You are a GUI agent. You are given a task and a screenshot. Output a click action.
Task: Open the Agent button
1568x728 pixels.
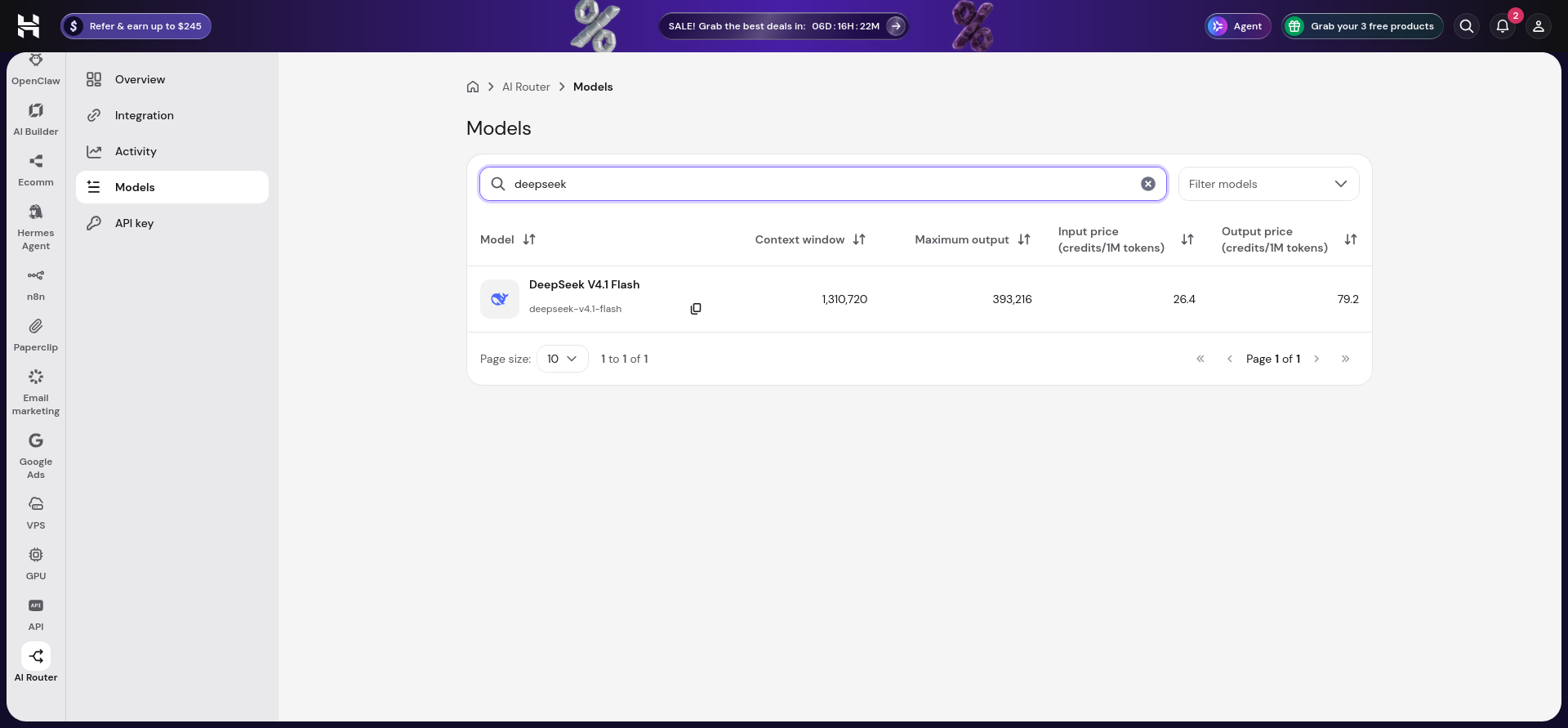tap(1238, 26)
